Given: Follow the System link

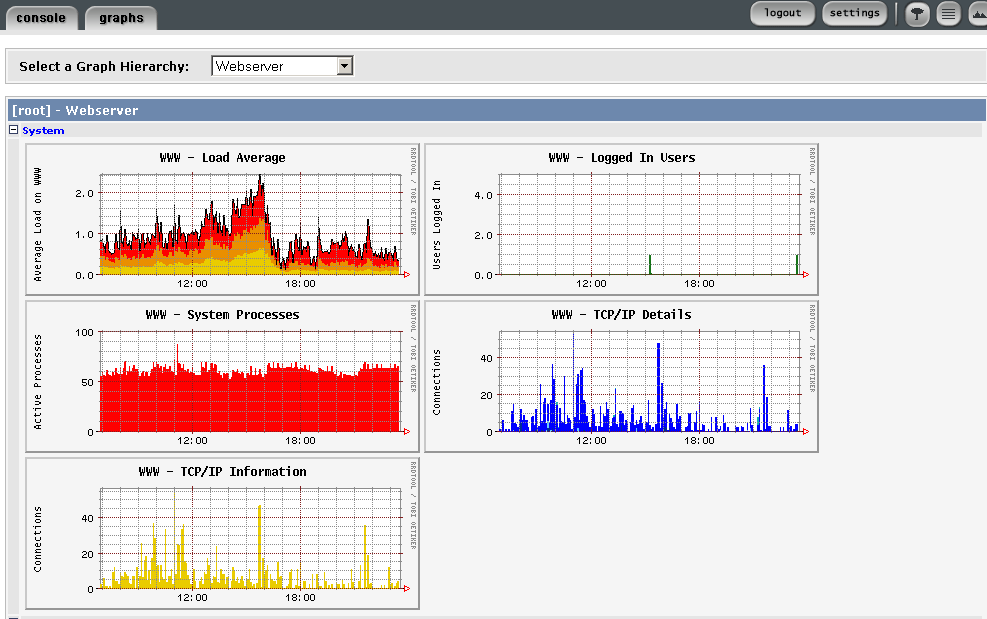Looking at the screenshot, I should coord(43,130).
